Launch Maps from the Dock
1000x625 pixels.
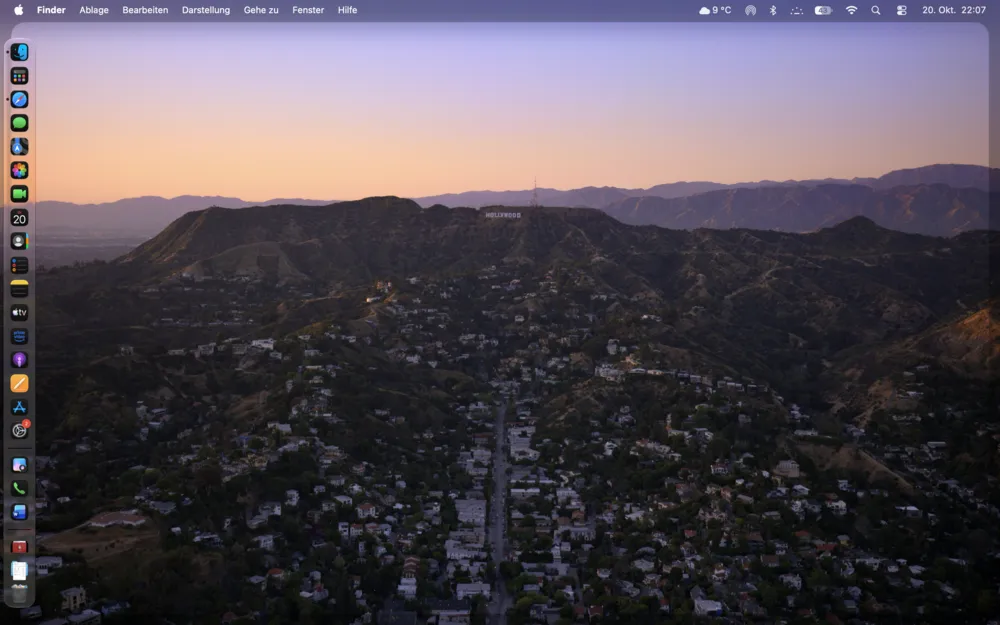point(19,147)
